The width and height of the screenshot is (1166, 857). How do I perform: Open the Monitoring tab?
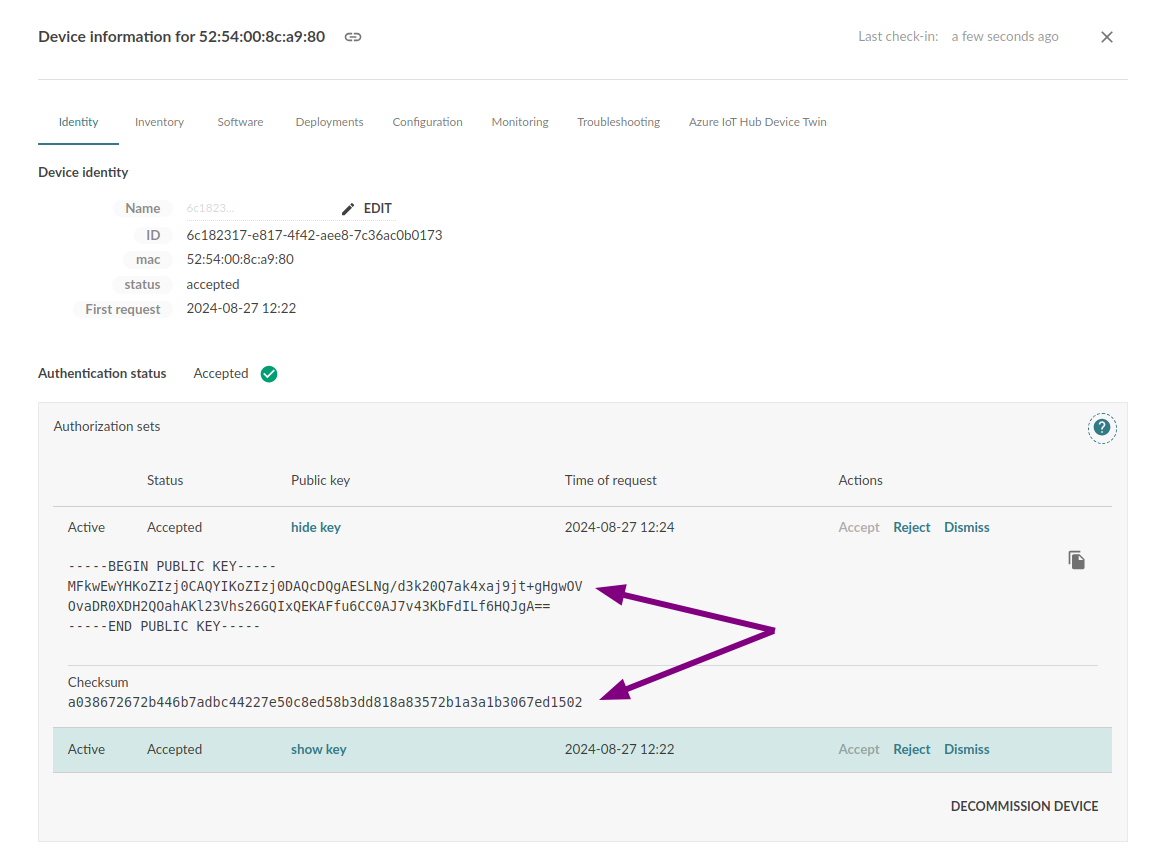519,122
